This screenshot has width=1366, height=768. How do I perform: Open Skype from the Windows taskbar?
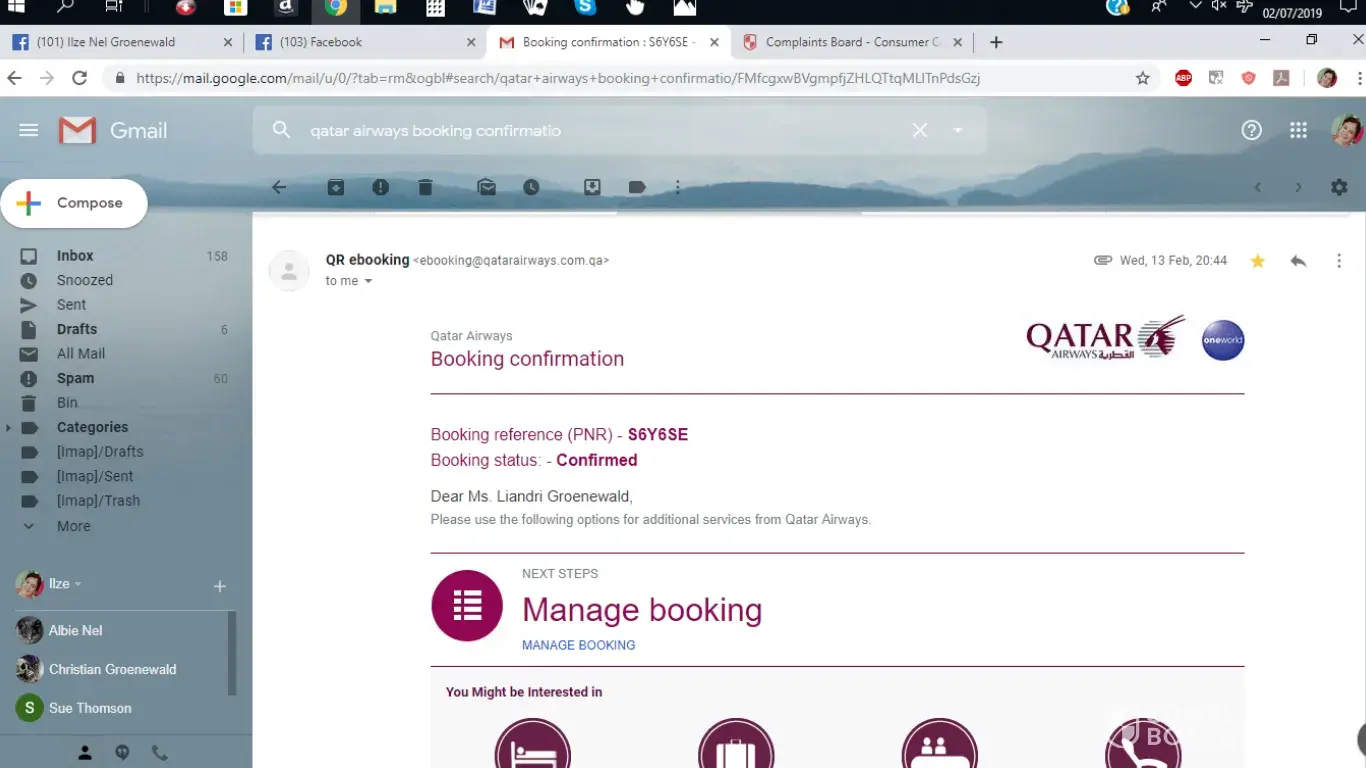[585, 9]
